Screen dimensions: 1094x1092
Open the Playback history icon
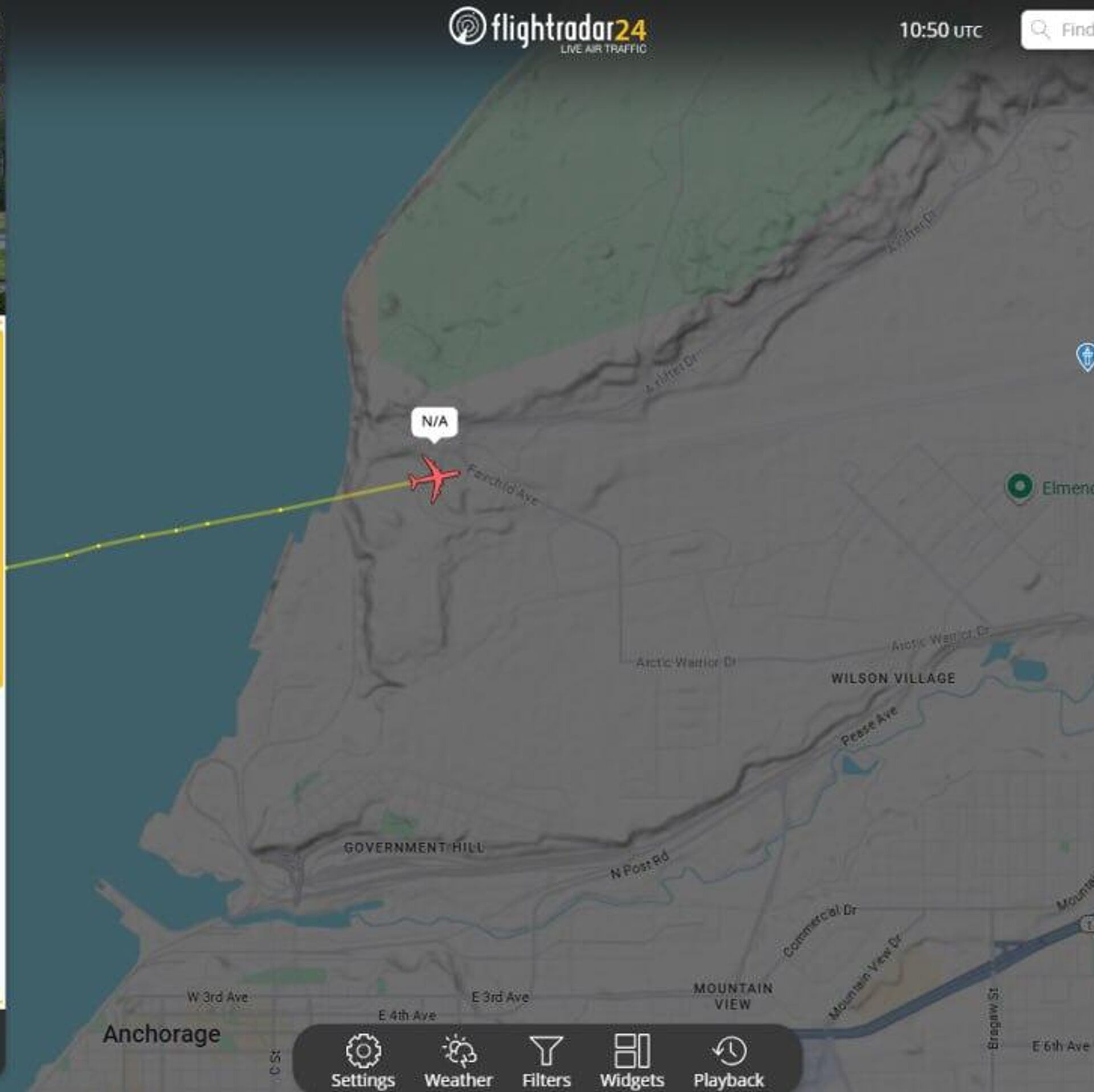(729, 1050)
